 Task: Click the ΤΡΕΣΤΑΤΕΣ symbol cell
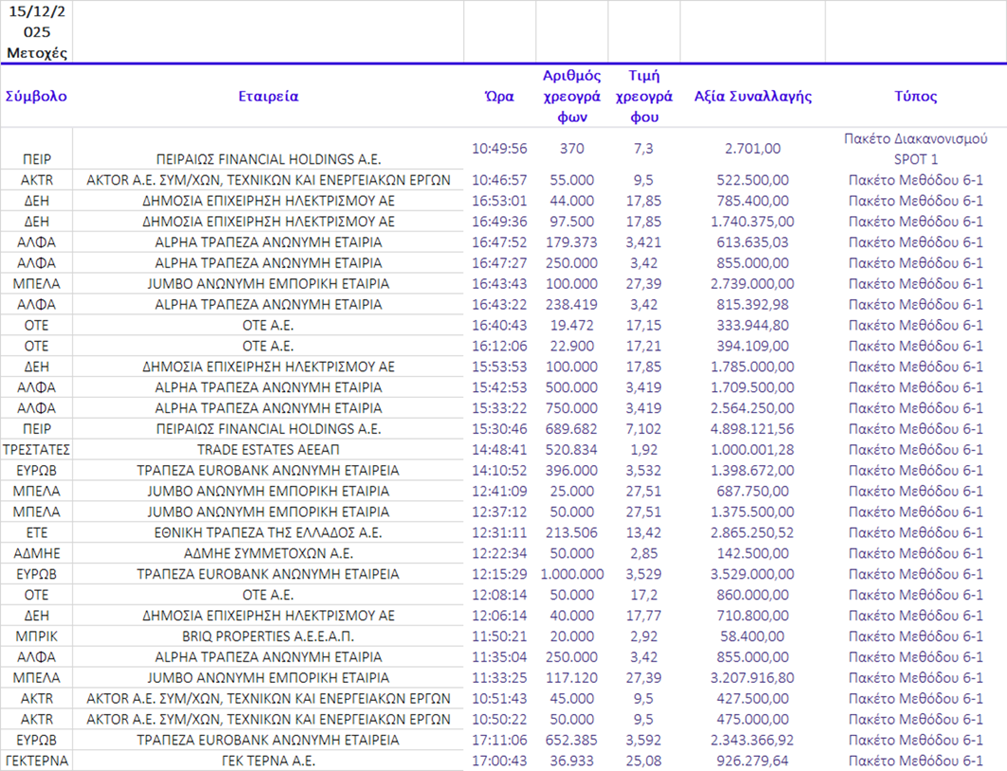(36, 450)
